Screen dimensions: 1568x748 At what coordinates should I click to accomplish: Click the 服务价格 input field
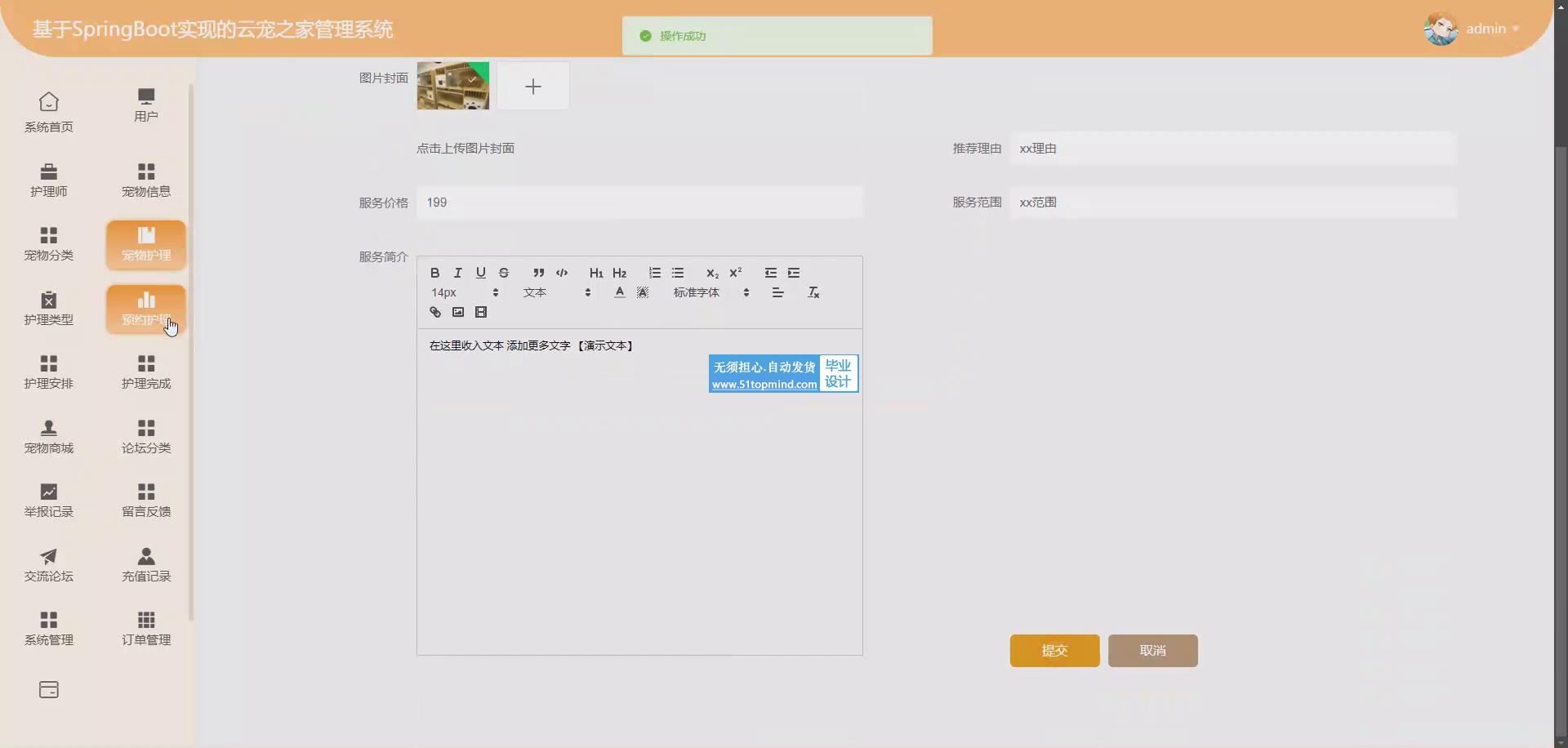[639, 203]
